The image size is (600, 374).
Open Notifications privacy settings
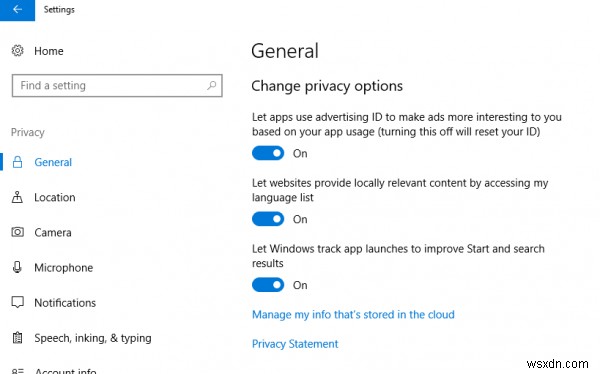(x=65, y=303)
